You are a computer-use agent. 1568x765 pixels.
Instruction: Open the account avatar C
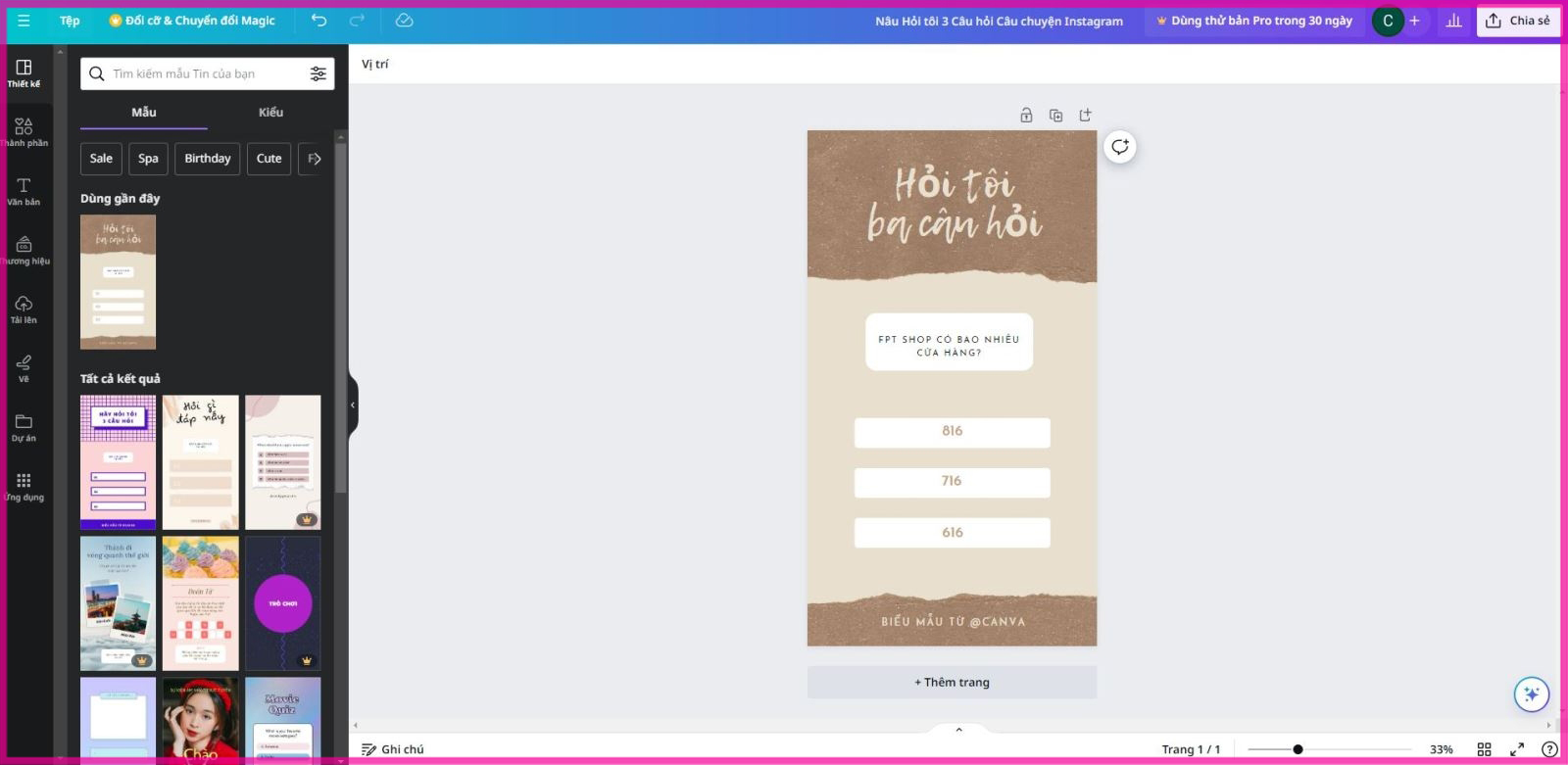pyautogui.click(x=1388, y=21)
